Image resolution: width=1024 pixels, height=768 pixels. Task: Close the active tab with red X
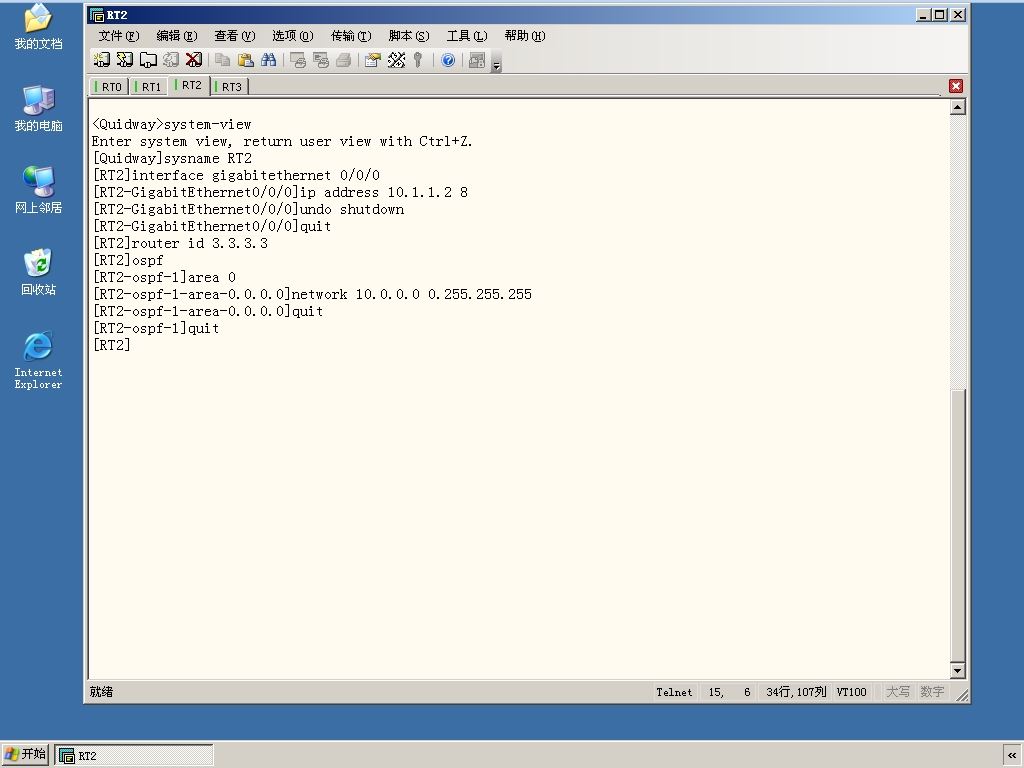tap(956, 86)
